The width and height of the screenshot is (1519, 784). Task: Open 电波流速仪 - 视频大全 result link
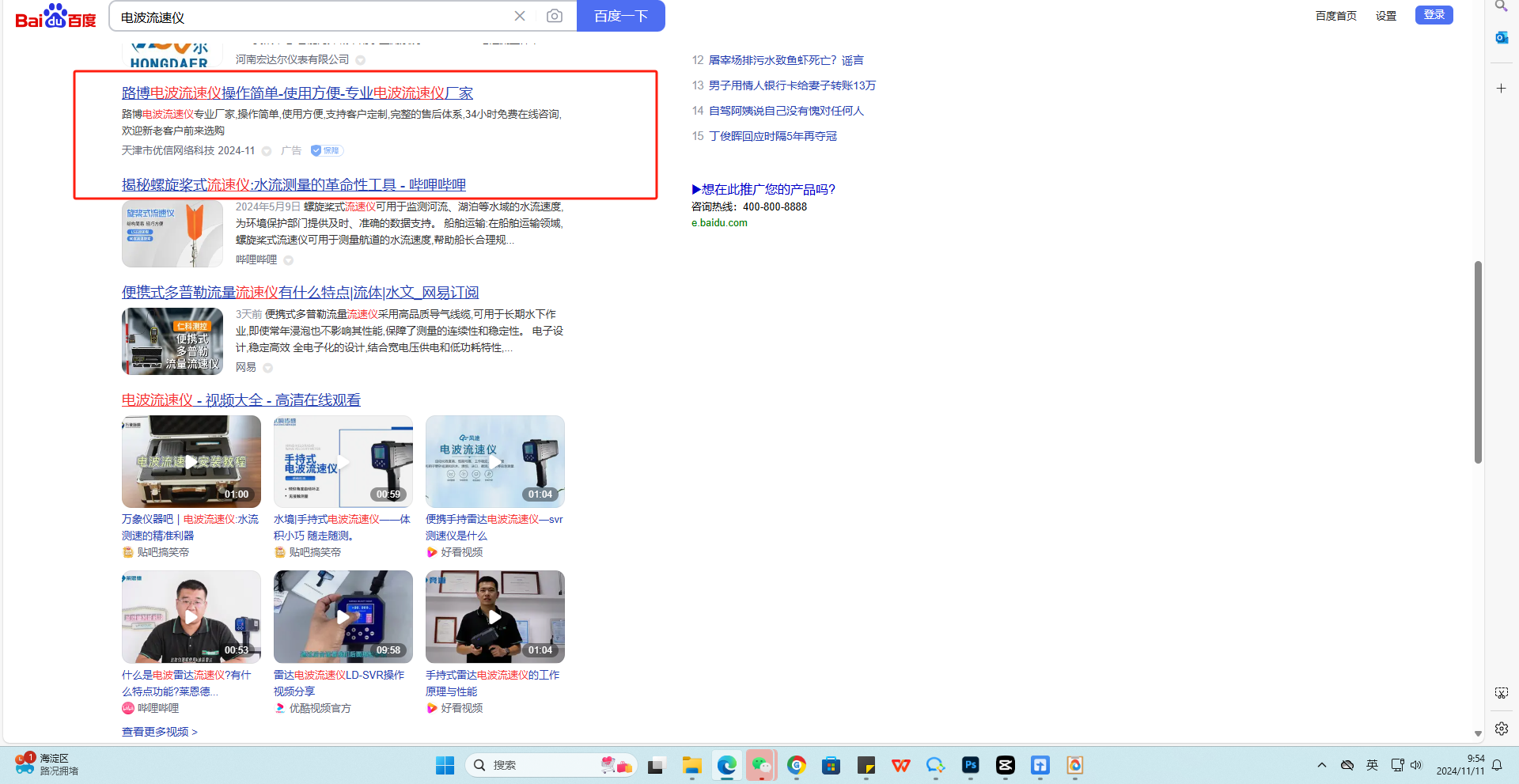coord(241,400)
